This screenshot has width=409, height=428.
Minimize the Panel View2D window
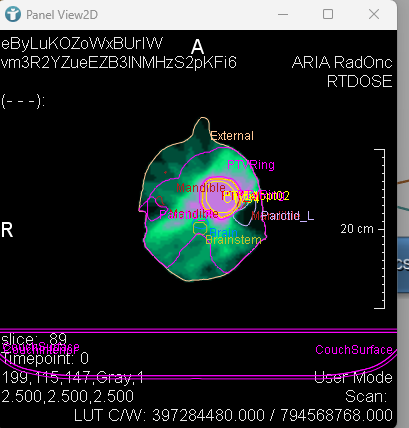pos(283,14)
